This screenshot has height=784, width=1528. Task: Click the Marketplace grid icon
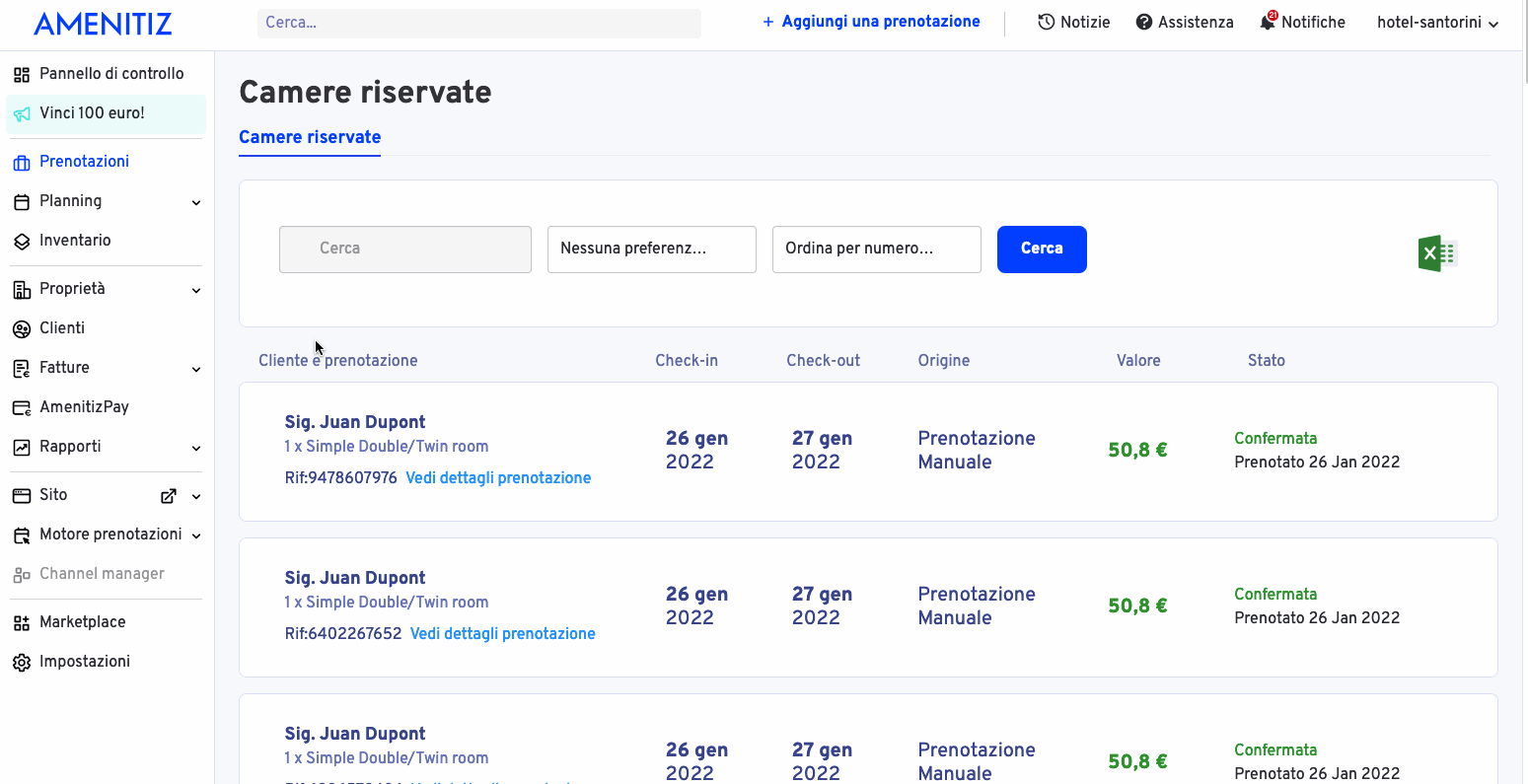pos(22,623)
